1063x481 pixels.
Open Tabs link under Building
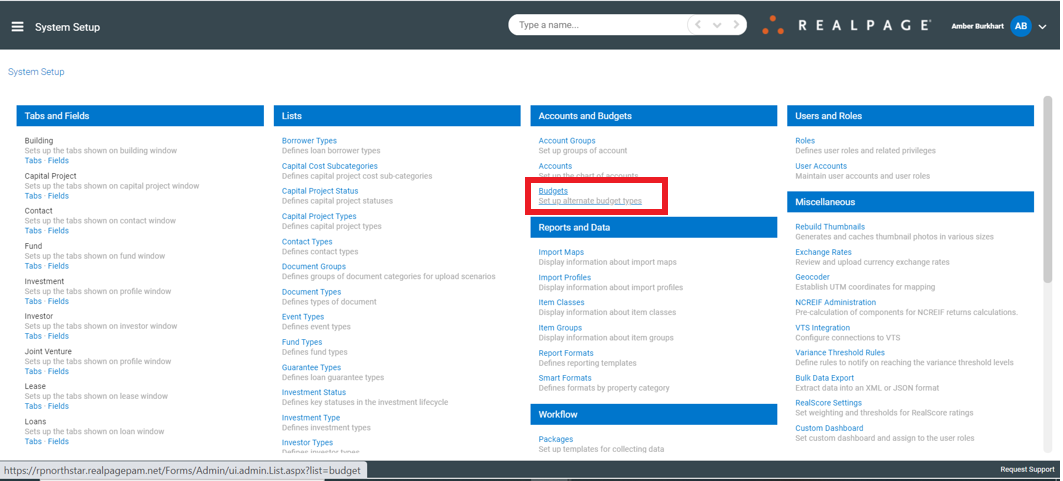[x=33, y=161]
